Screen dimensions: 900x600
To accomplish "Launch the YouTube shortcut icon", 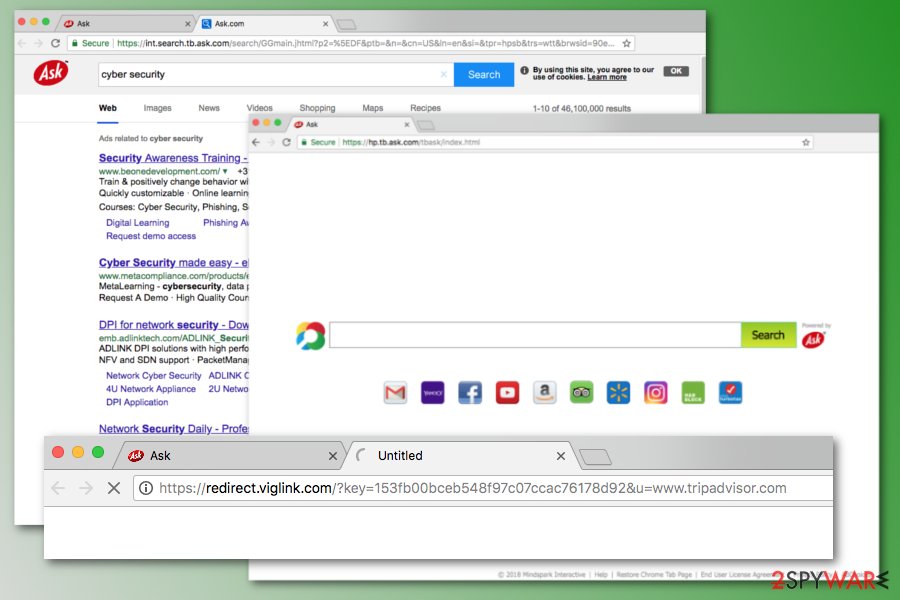I will coord(507,393).
